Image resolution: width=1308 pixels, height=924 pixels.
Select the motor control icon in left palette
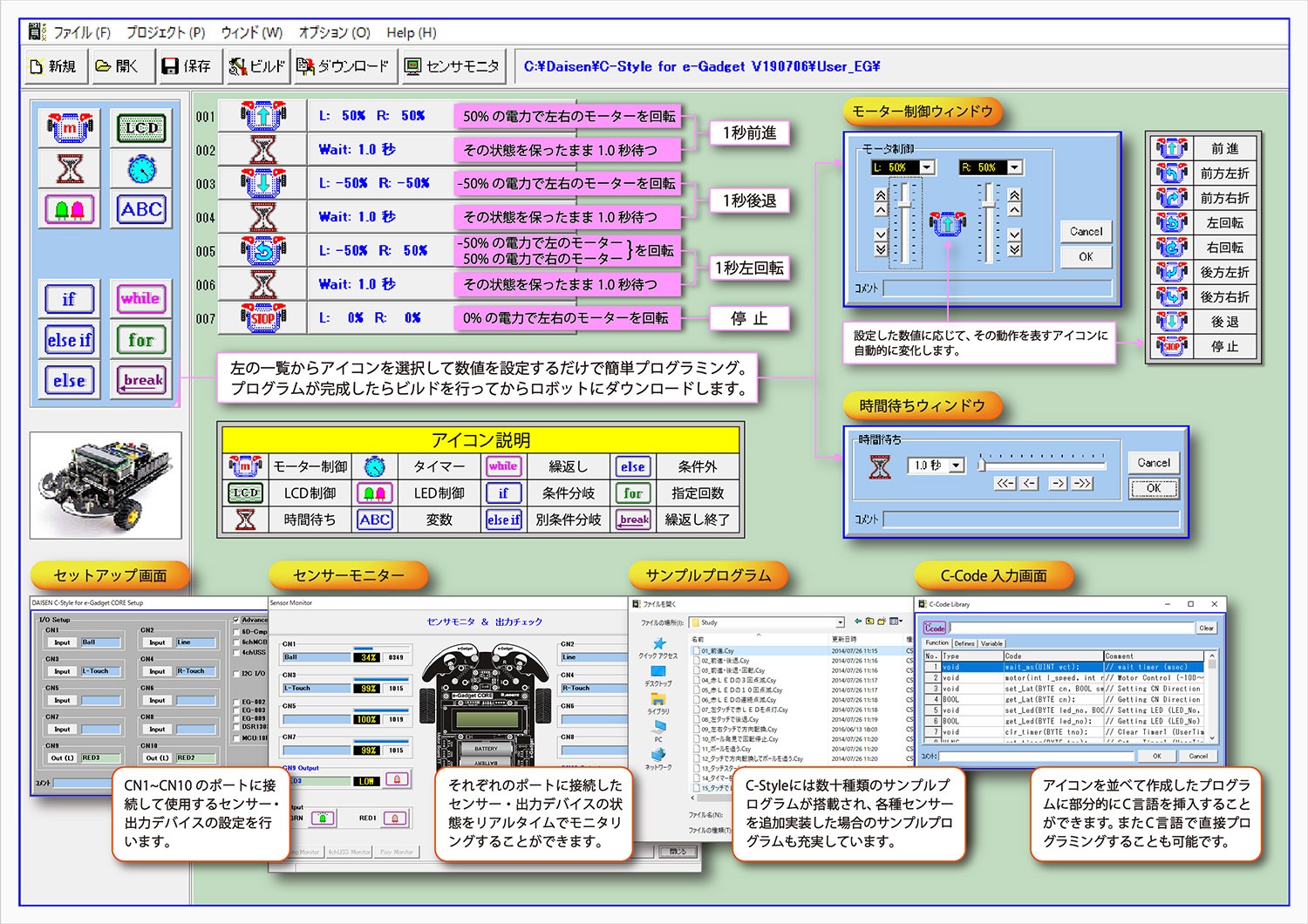(x=70, y=128)
